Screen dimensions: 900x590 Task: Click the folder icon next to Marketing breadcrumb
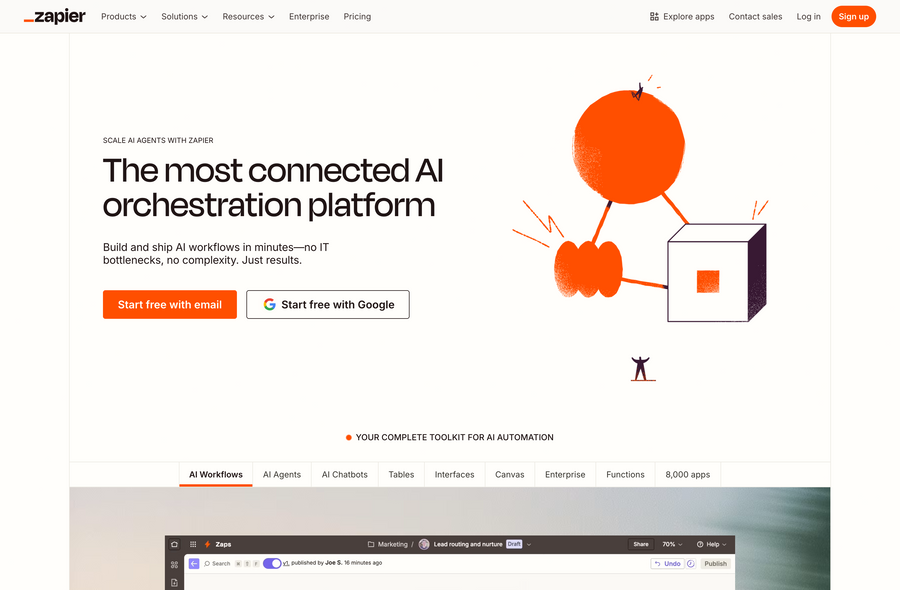click(x=370, y=543)
